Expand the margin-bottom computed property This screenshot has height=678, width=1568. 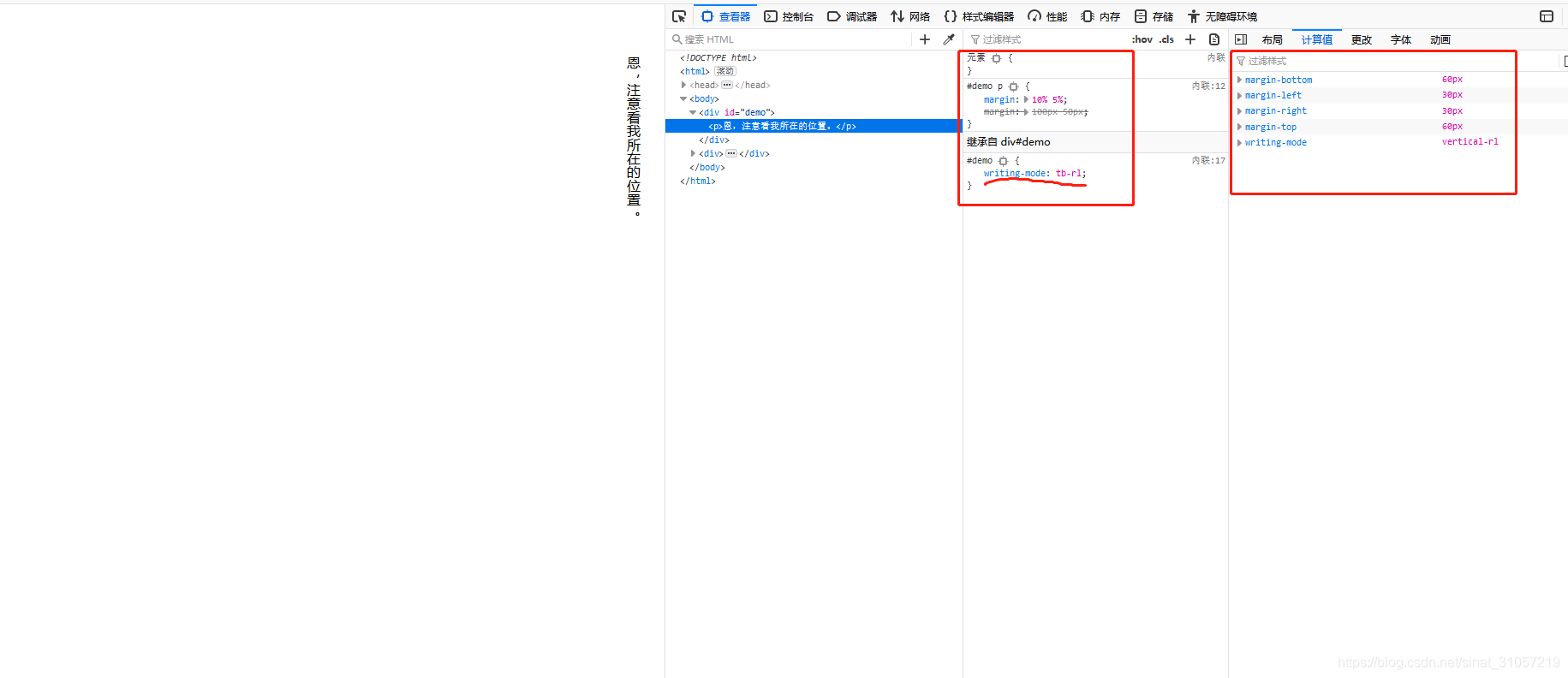pos(1239,80)
